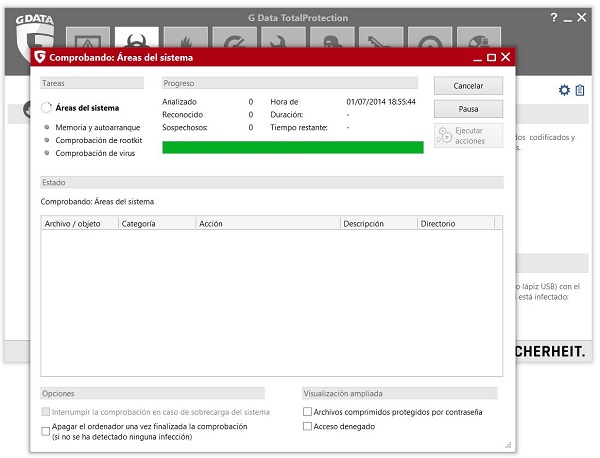Screen dimensions: 600x458
Task: Click the help question mark in G Data window
Action: 554,17
